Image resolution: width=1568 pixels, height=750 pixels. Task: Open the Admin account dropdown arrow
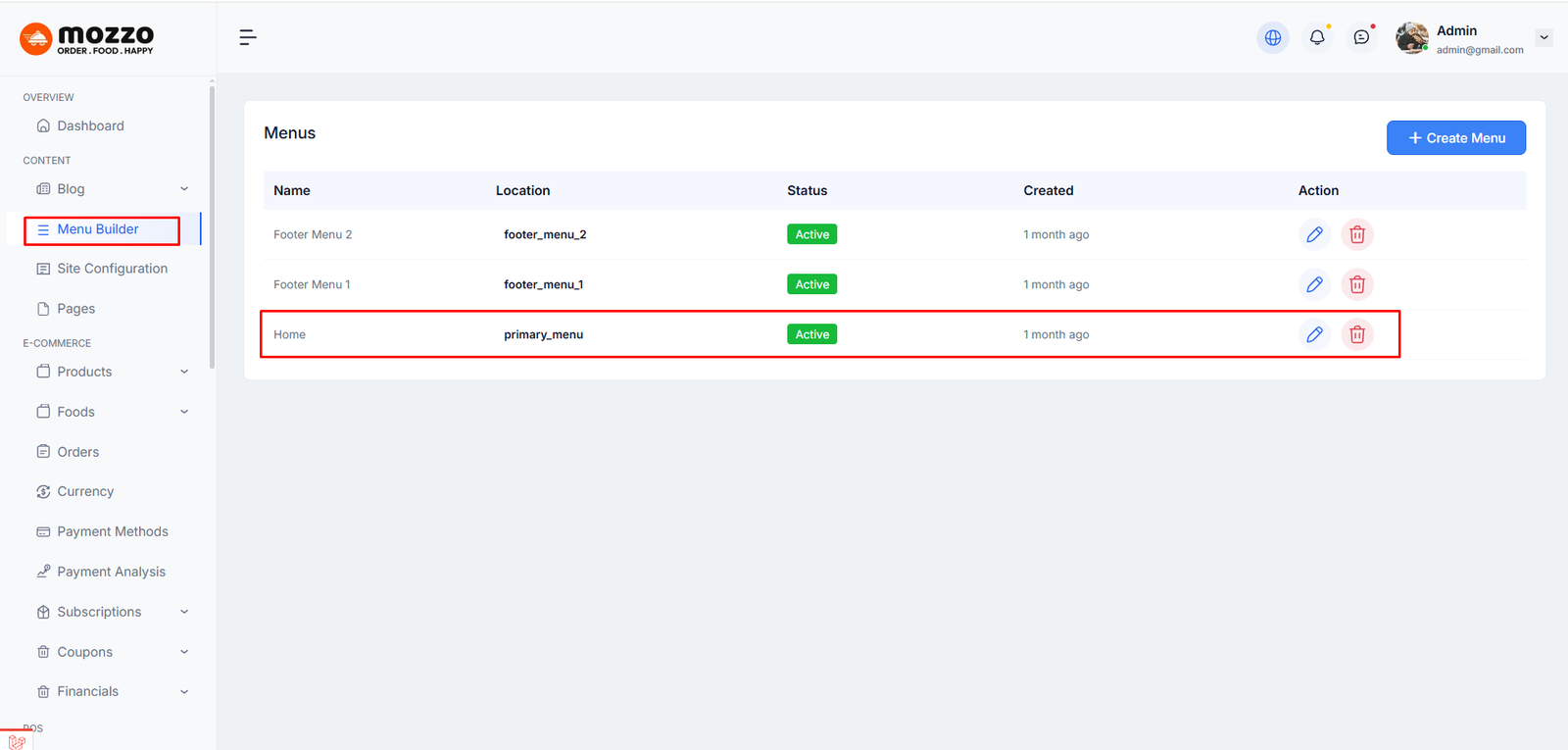[x=1543, y=37]
